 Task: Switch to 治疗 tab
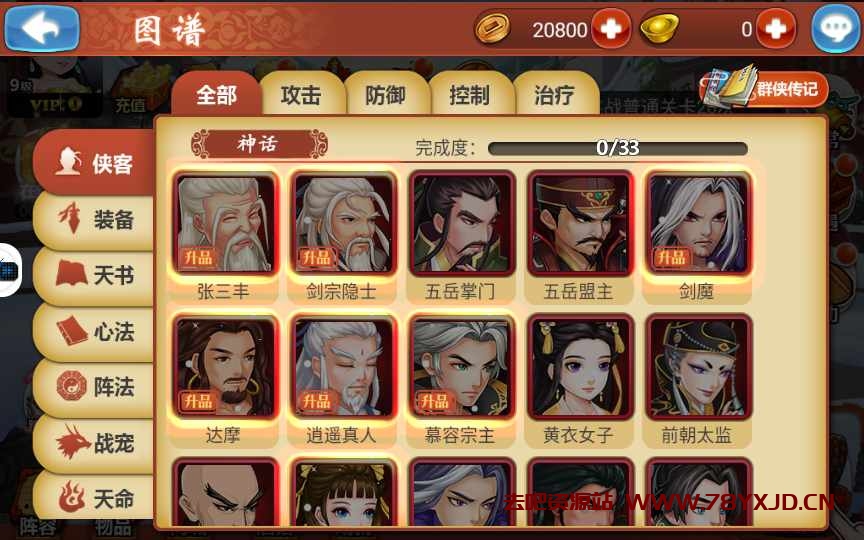[x=554, y=95]
